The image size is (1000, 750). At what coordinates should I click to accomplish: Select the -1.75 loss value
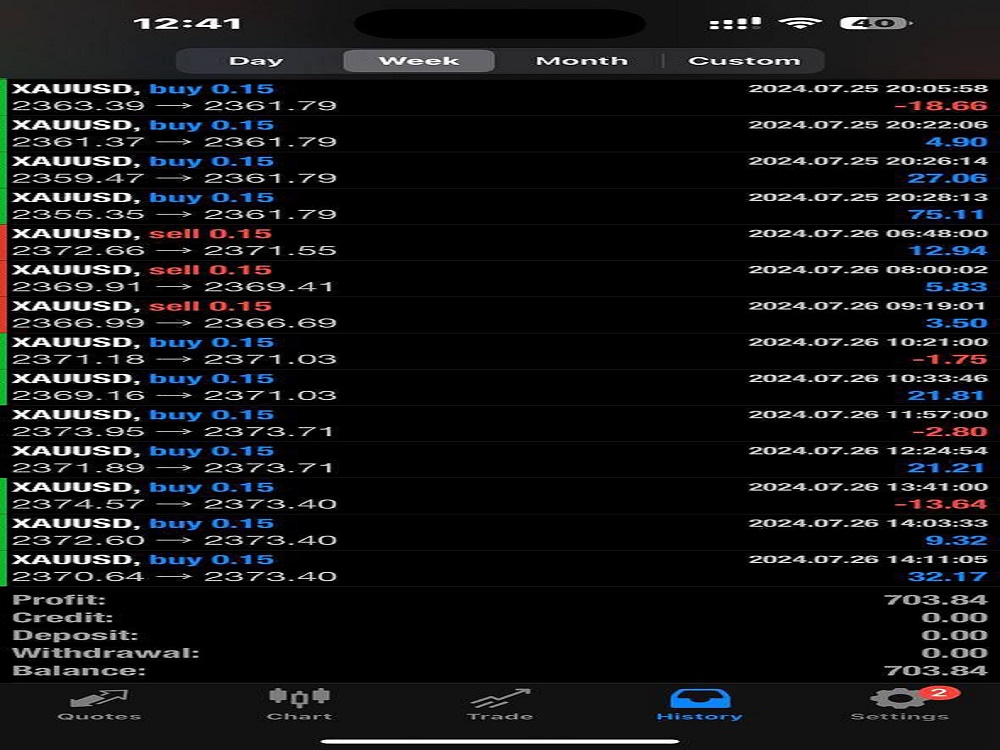pos(950,360)
